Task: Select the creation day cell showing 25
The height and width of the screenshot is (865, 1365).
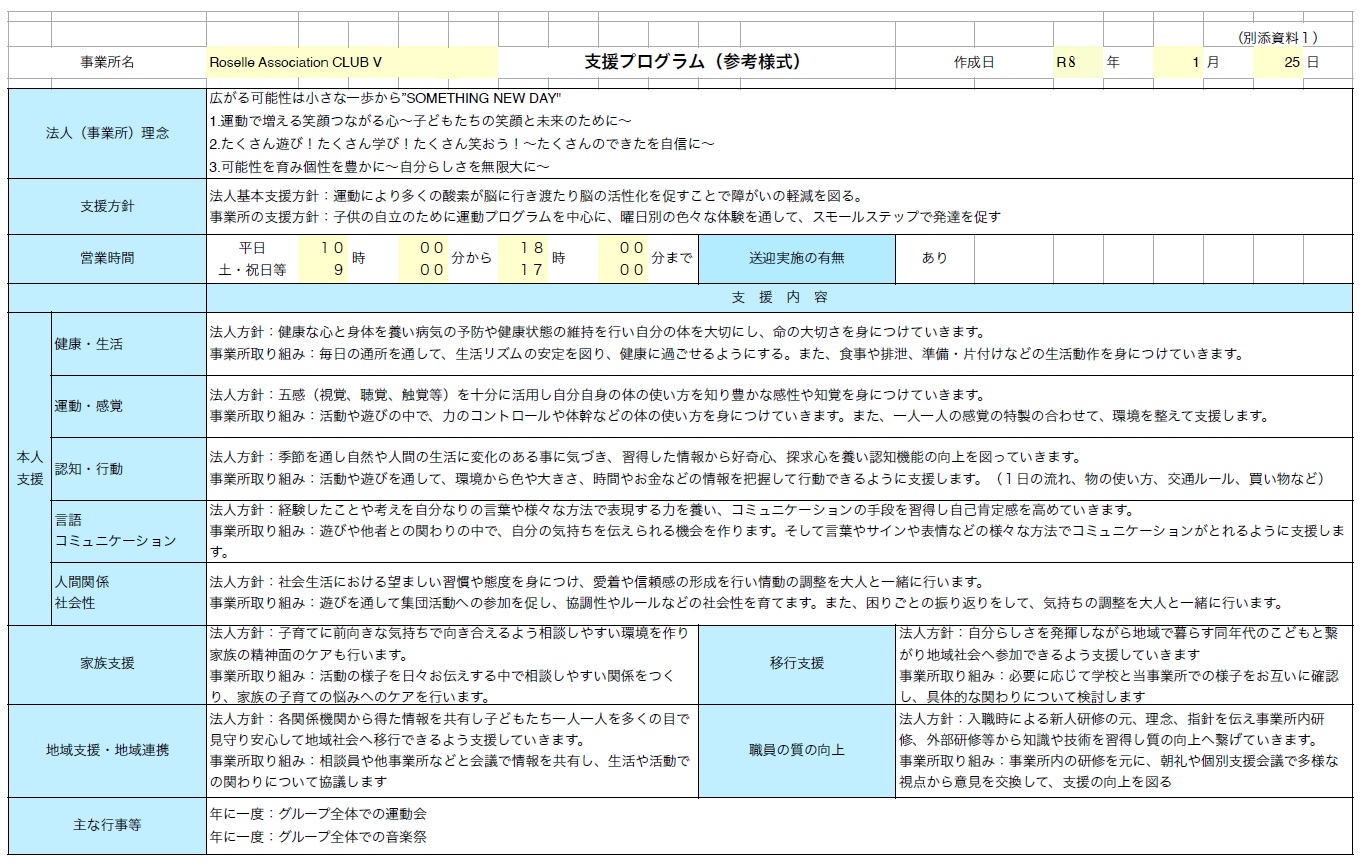Action: [x=1278, y=62]
